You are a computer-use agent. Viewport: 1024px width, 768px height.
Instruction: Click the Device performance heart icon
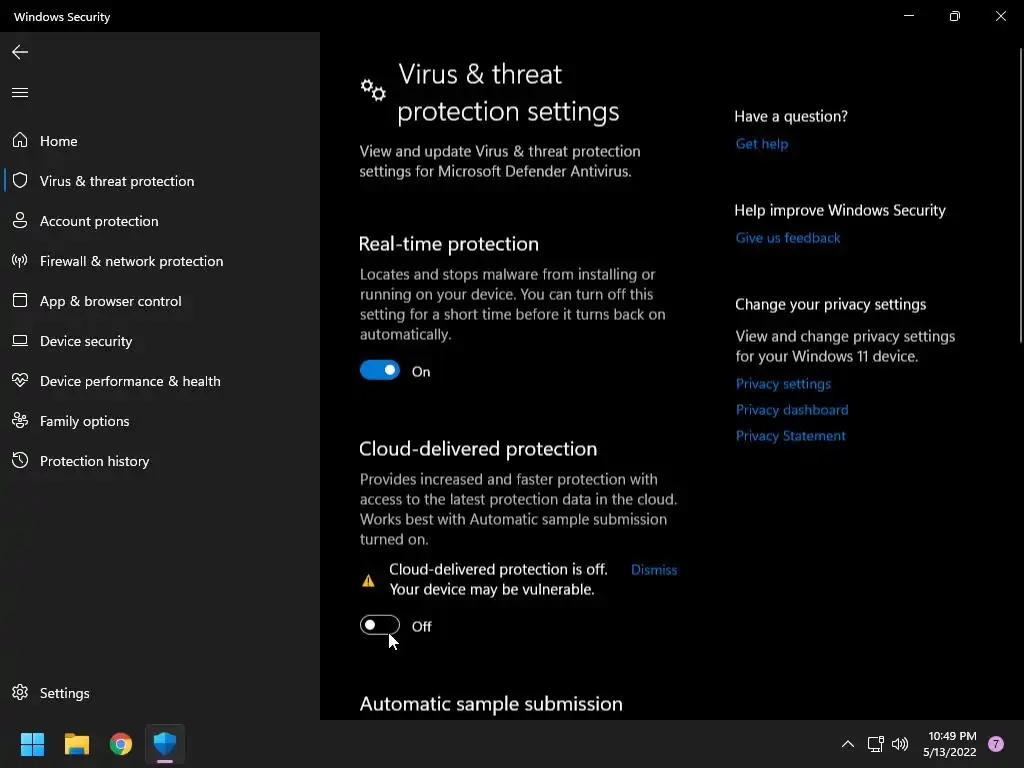click(20, 381)
